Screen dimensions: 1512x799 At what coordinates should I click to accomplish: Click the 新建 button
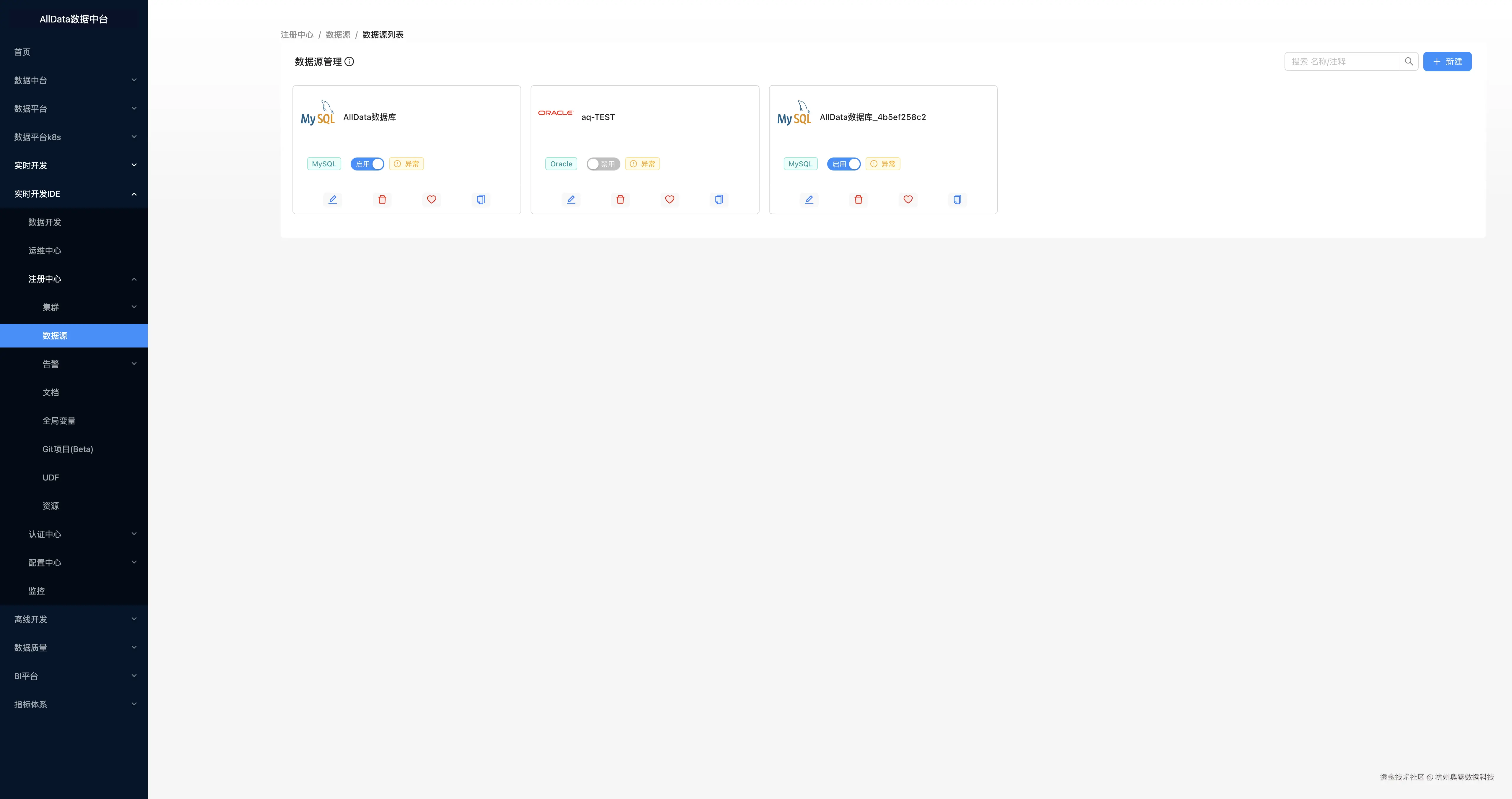[x=1447, y=62]
